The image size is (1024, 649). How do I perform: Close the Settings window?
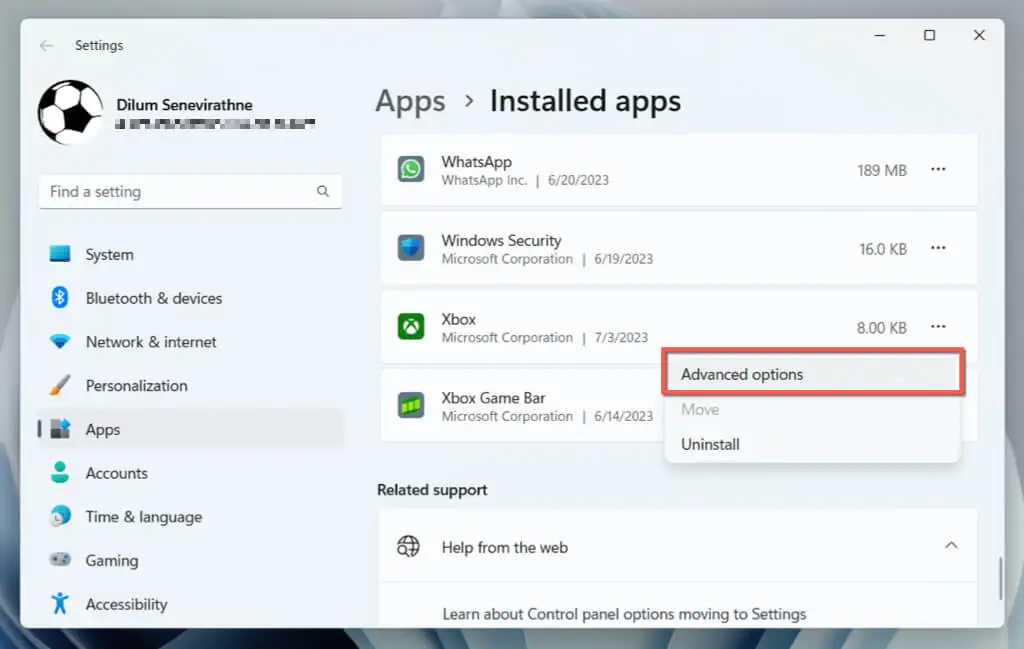pyautogui.click(x=979, y=35)
